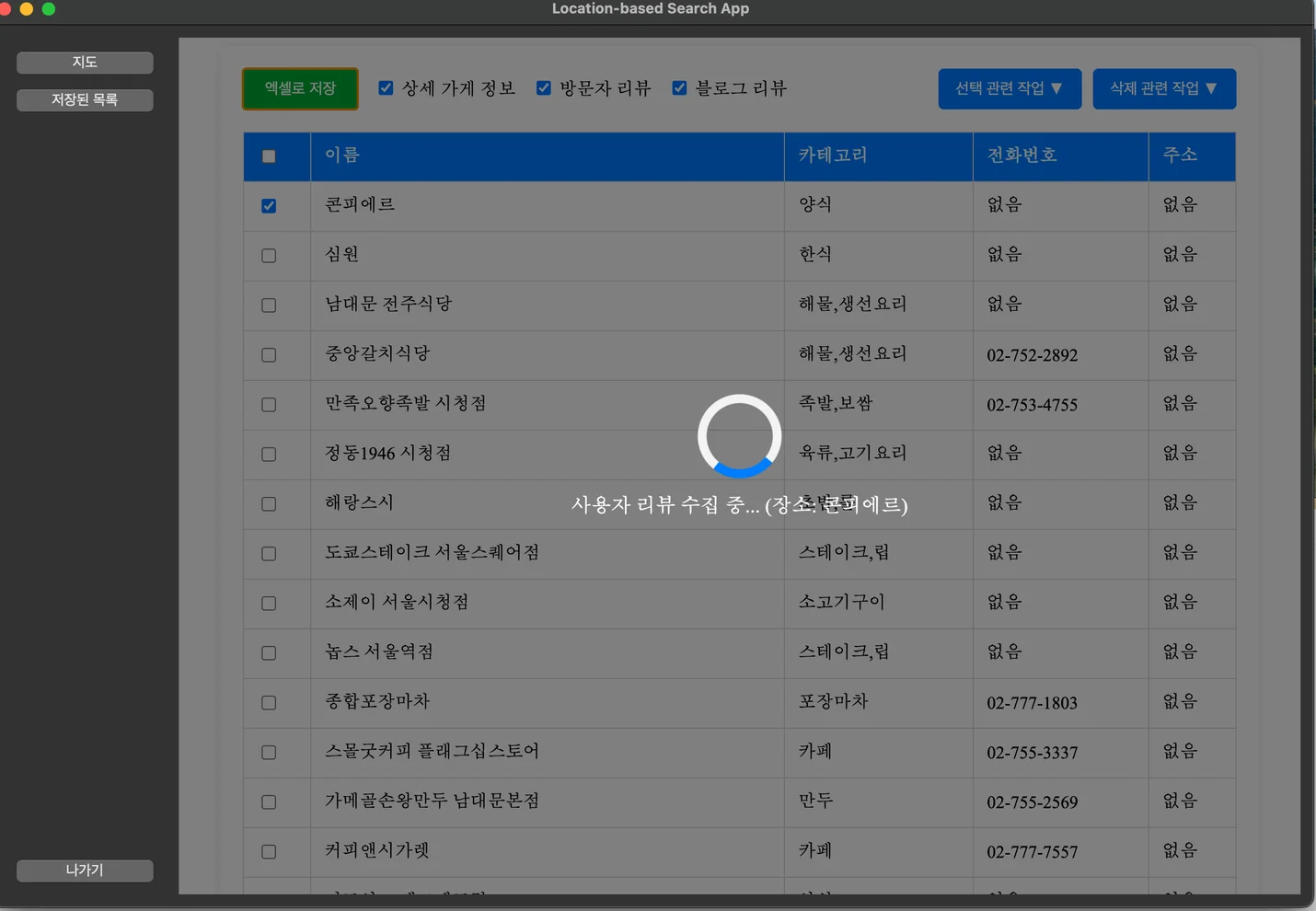Check the 소제이 서울시청점 row checkbox
1316x911 pixels.
click(x=269, y=604)
